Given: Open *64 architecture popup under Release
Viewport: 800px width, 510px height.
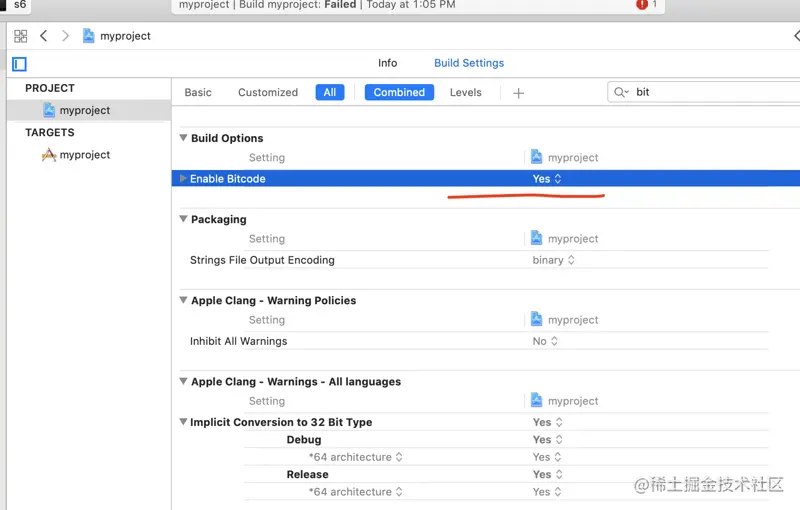Looking at the screenshot, I should click(356, 492).
